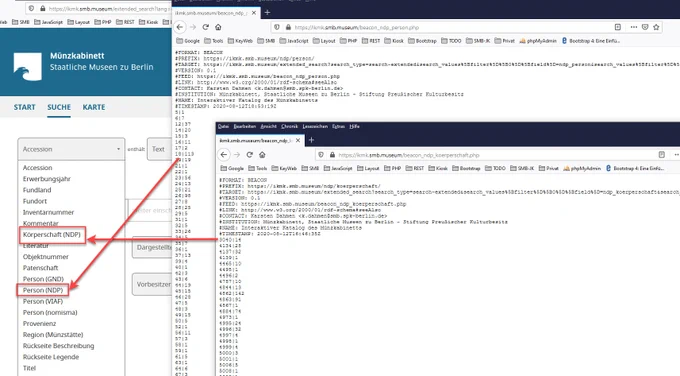Select Körperschaft (NDP) option
This screenshot has height=376, width=680.
(52, 235)
